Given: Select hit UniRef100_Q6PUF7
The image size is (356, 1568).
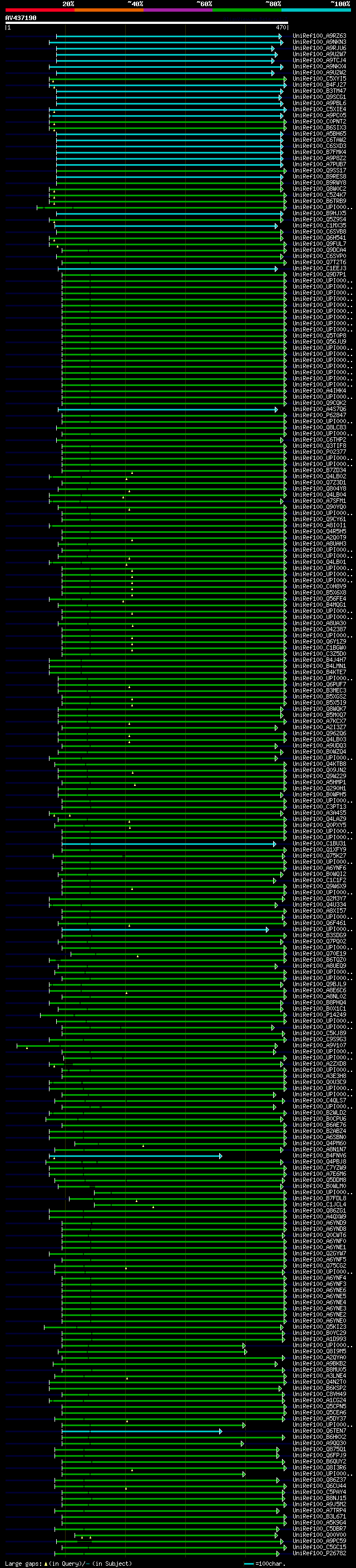Looking at the screenshot, I should (319, 684).
